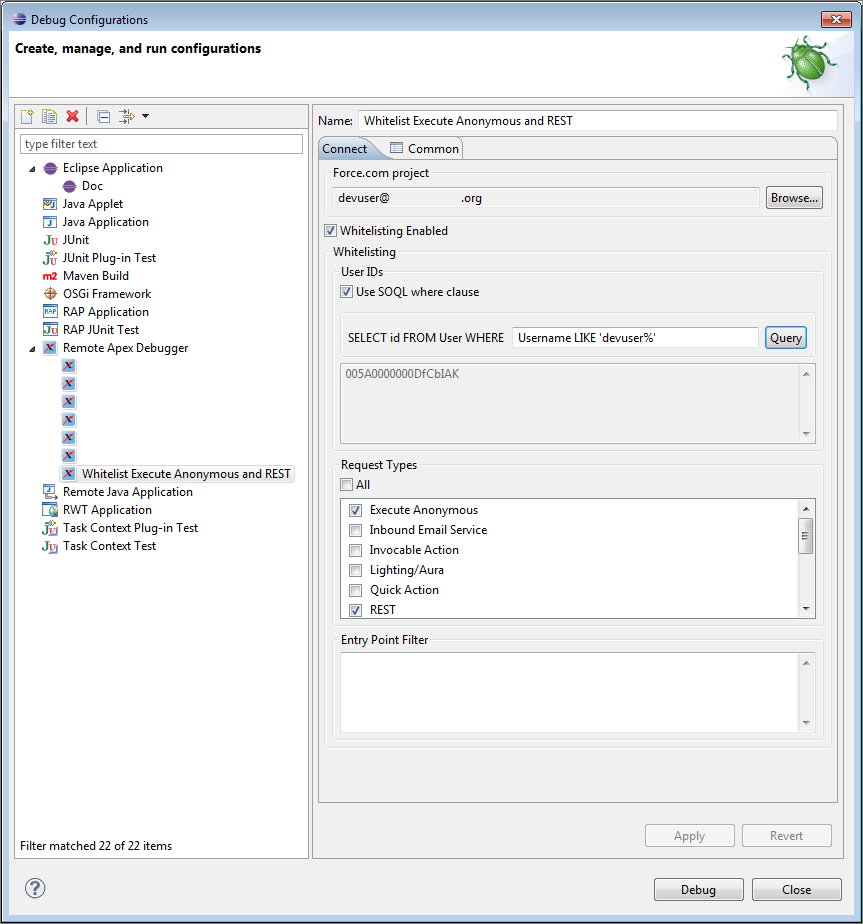
Task: Click the Entry Point Filter text area
Action: (569, 692)
